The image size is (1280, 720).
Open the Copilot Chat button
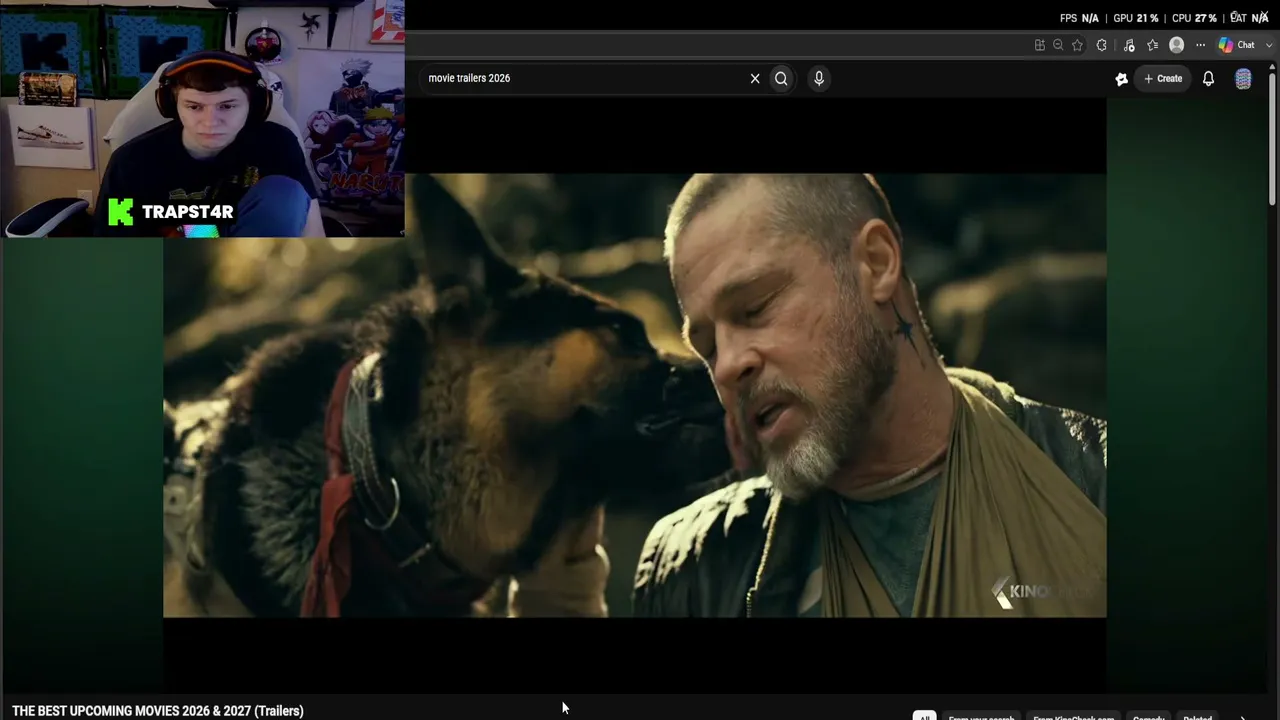[1236, 45]
